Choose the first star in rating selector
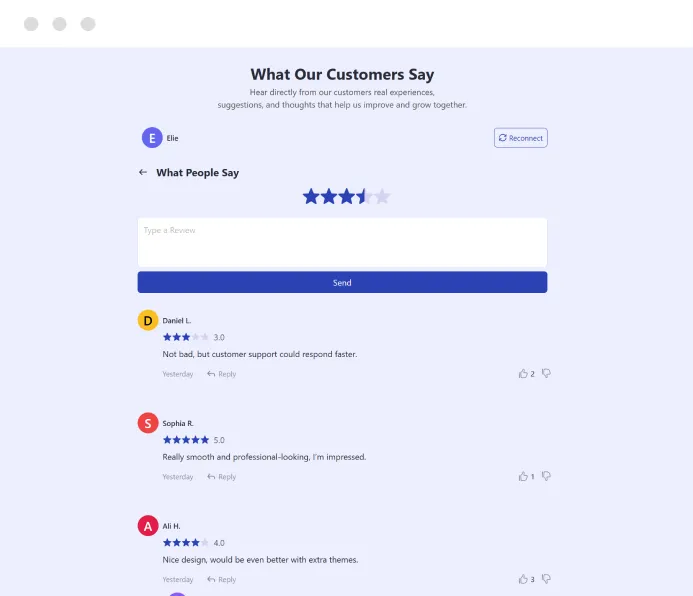Viewport: 693px width, 596px height. pyautogui.click(x=311, y=197)
